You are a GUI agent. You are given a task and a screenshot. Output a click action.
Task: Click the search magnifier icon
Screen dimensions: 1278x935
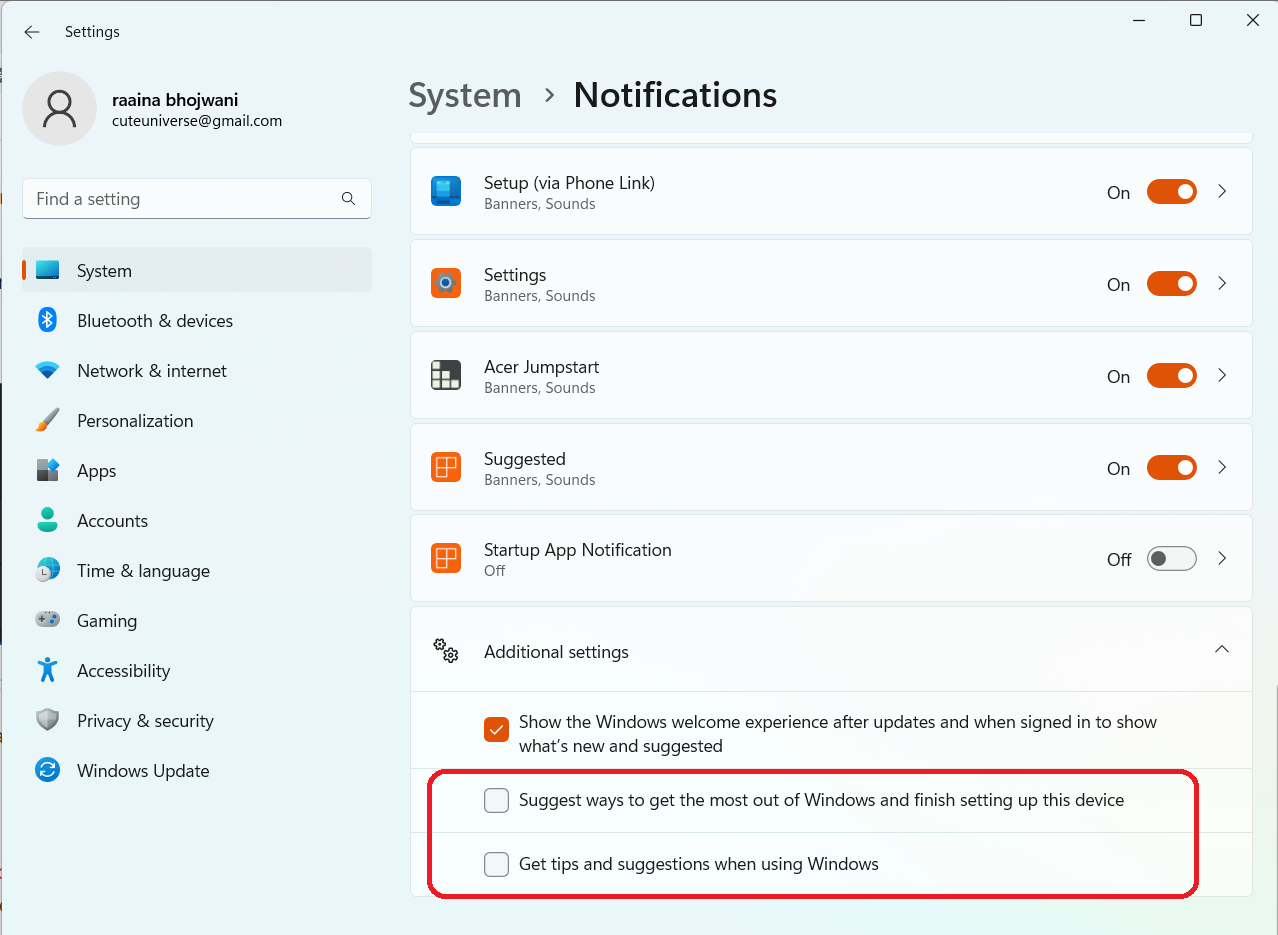[x=348, y=199]
